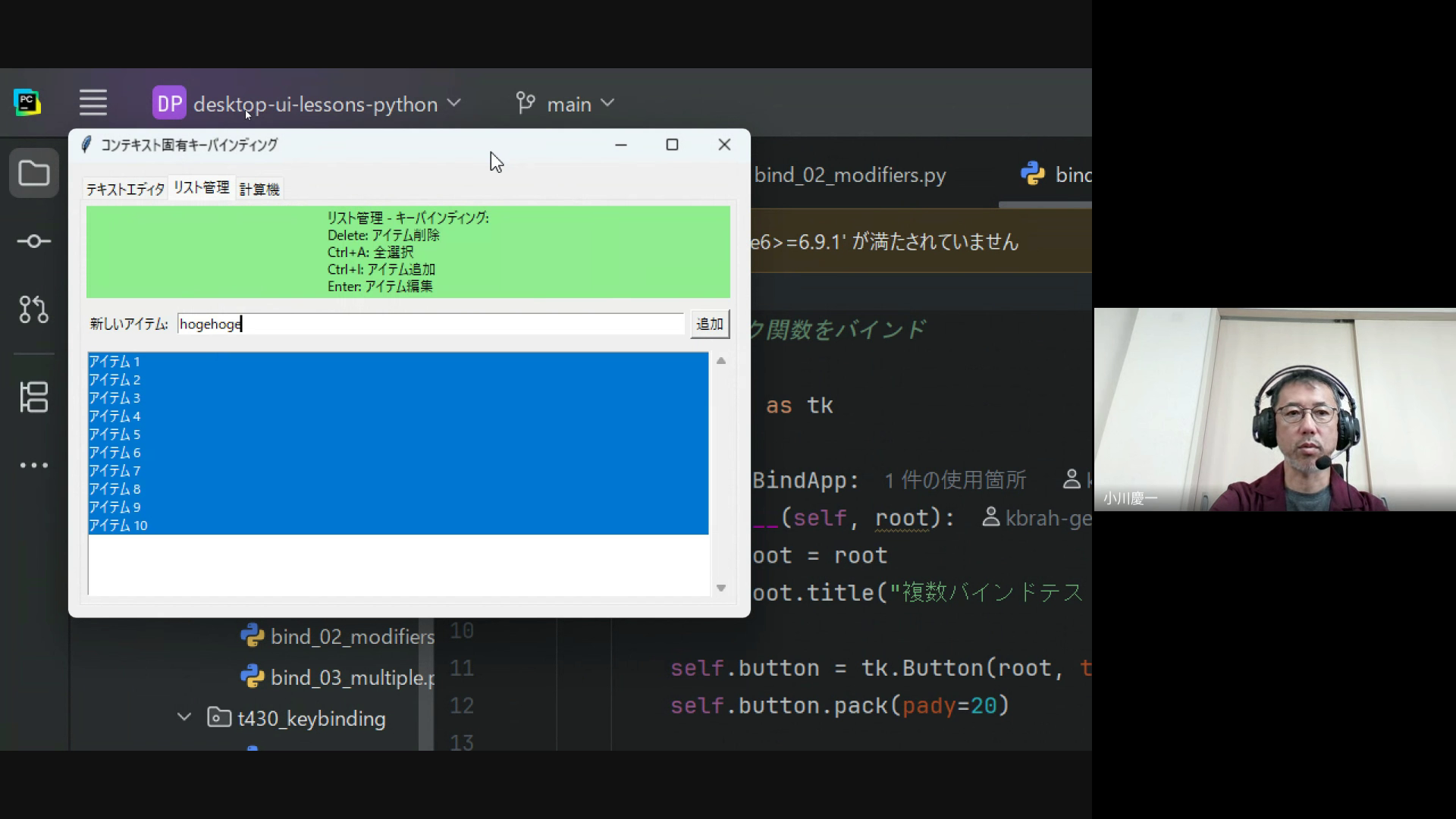Open bind_03_multiple.py in project tree

pyautogui.click(x=351, y=677)
